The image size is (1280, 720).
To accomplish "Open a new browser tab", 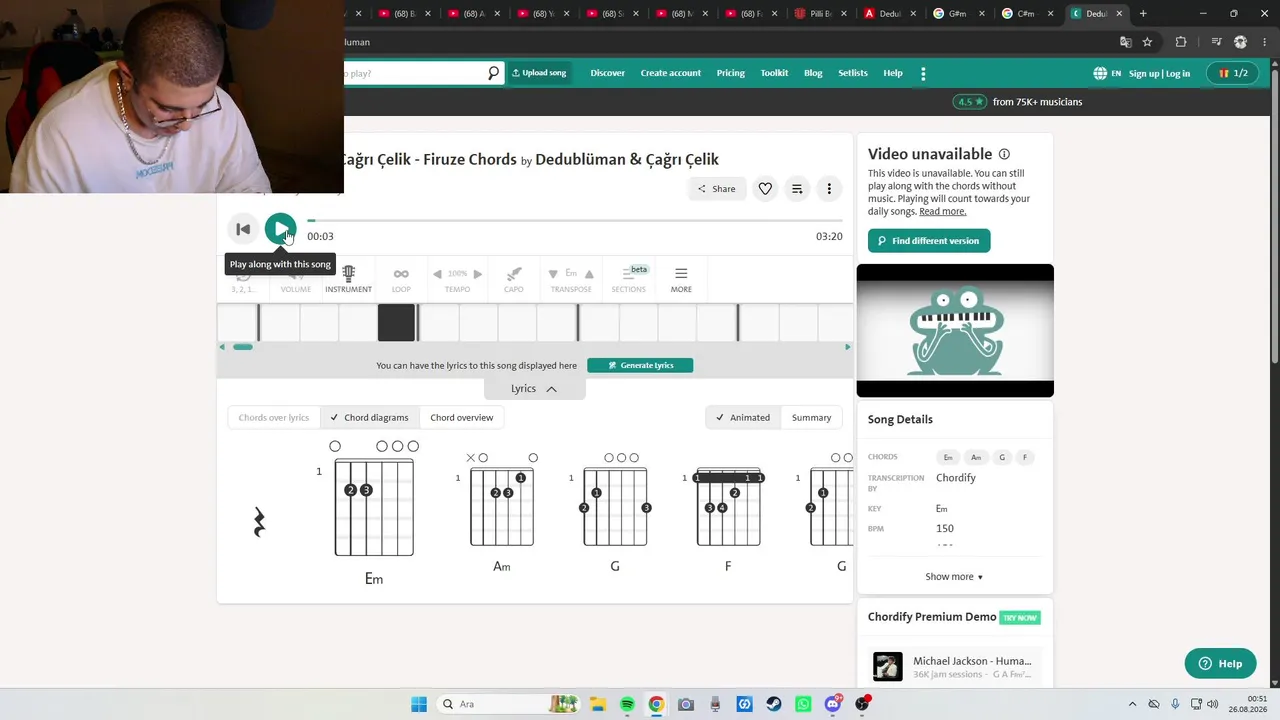I will click(x=1143, y=13).
